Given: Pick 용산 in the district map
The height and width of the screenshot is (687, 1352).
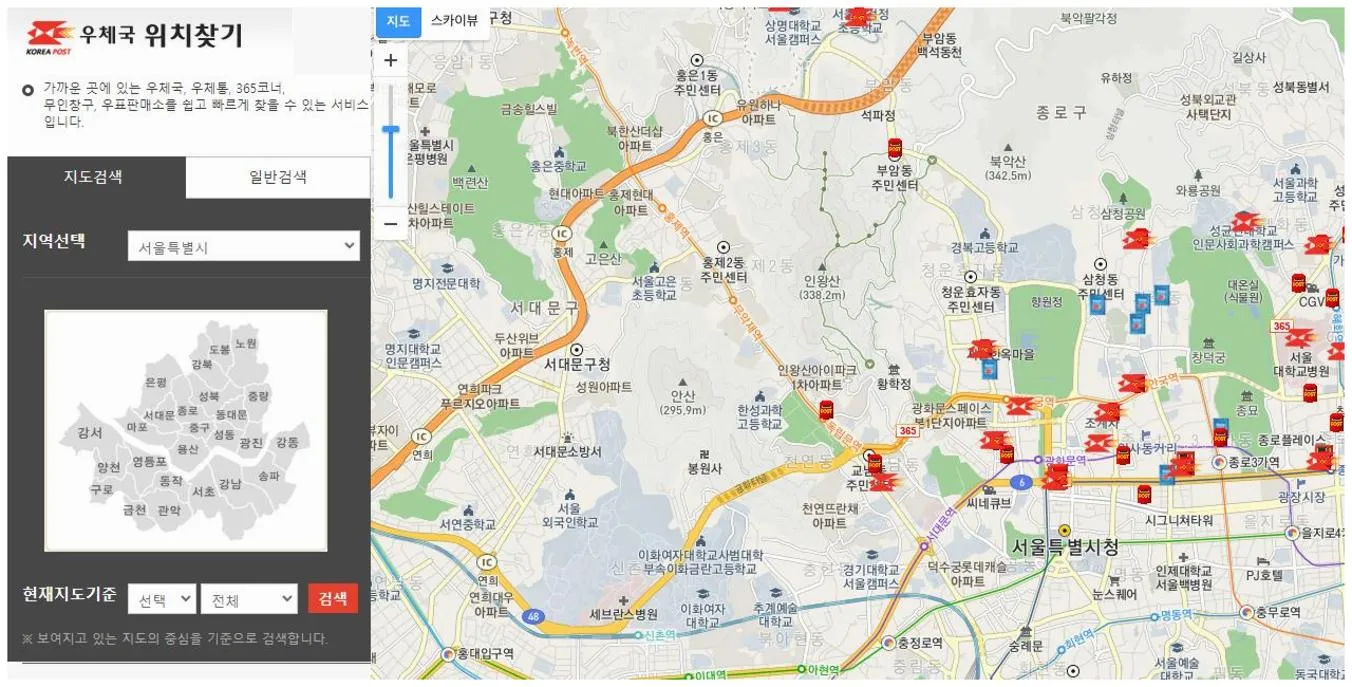Looking at the screenshot, I should click(187, 450).
